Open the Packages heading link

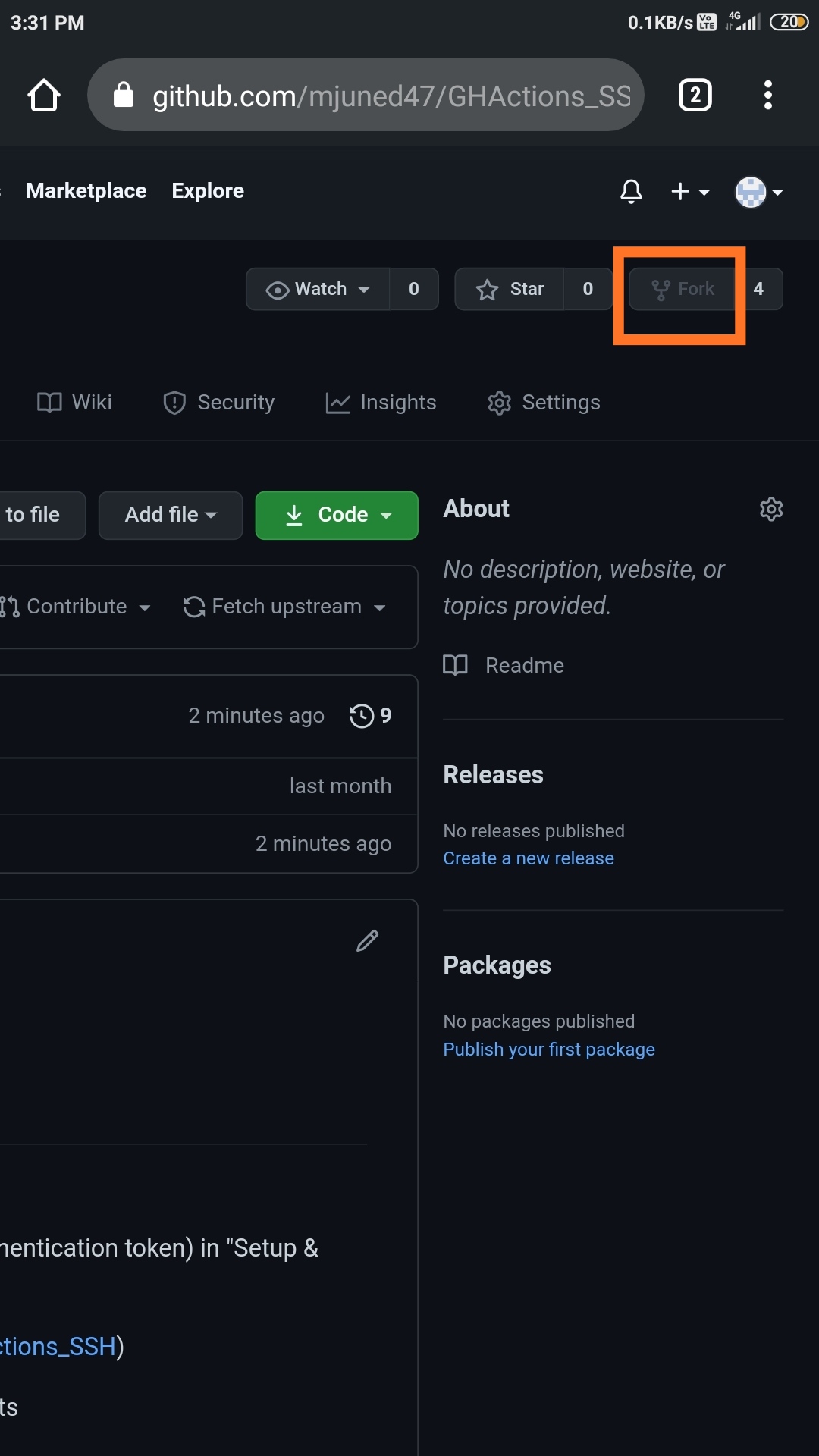pyautogui.click(x=497, y=965)
